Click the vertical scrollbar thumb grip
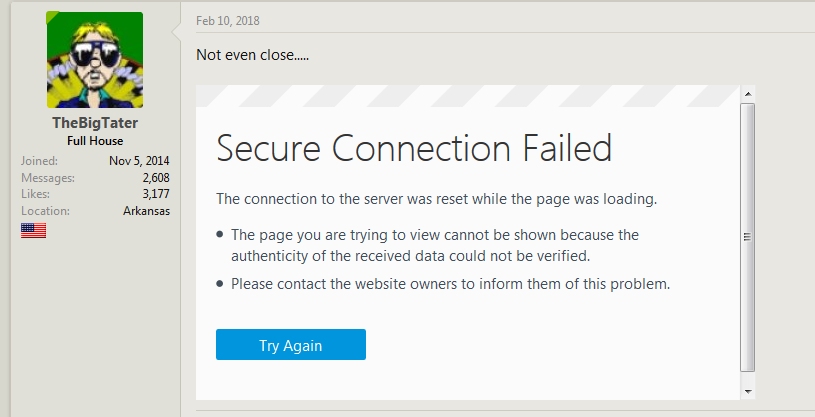The image size is (815, 417). [747, 237]
